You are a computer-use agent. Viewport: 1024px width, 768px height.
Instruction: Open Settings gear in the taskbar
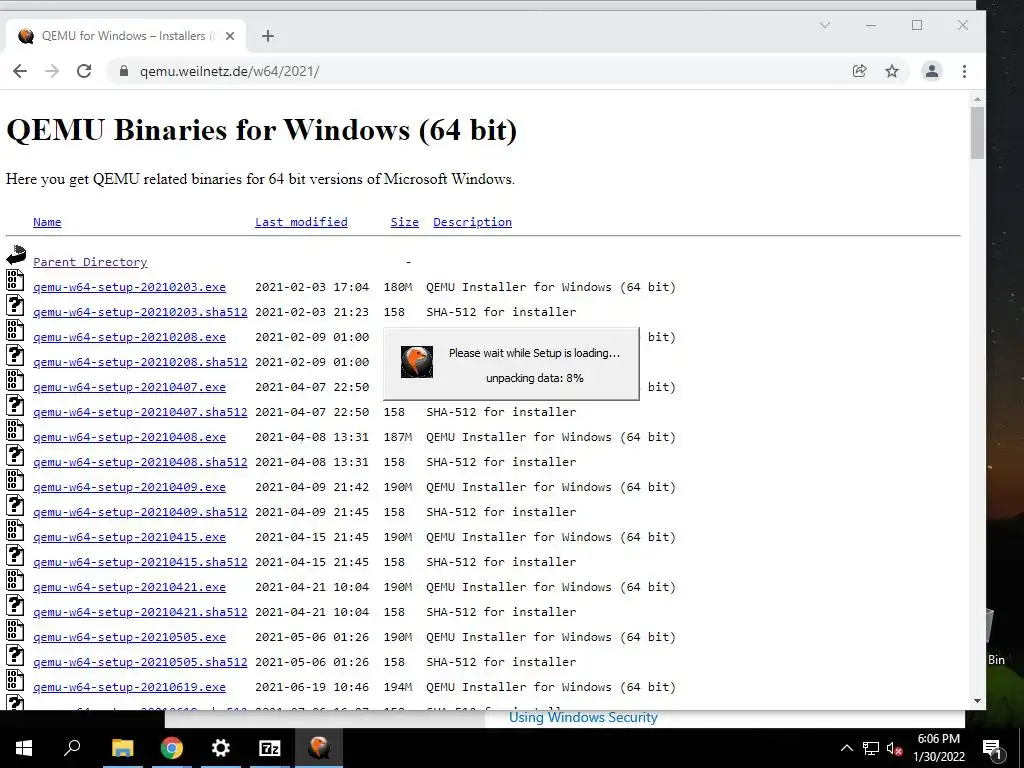pyautogui.click(x=221, y=748)
